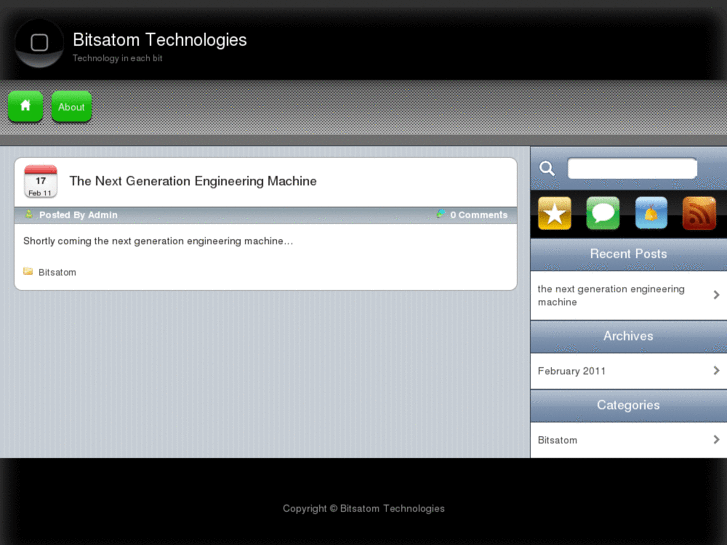Click the yellow folder category icon

[28, 271]
